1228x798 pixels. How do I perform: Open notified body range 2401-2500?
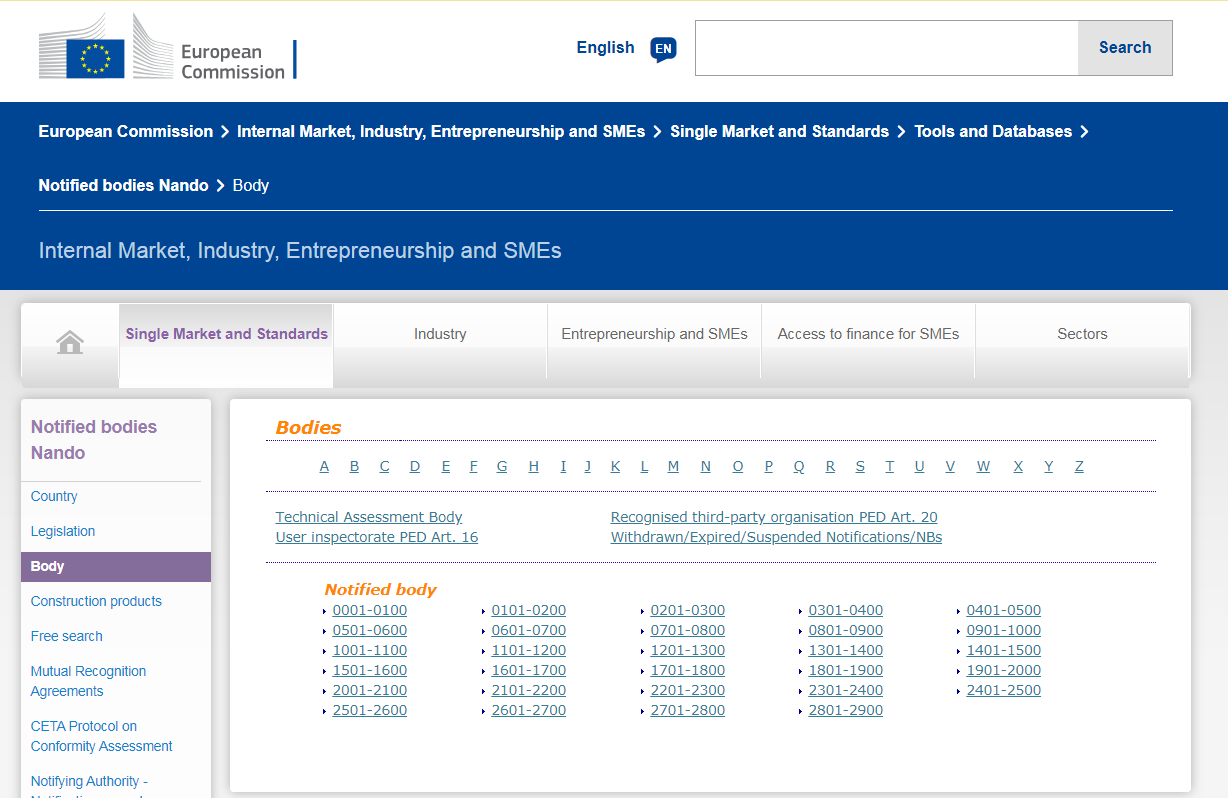[1004, 690]
